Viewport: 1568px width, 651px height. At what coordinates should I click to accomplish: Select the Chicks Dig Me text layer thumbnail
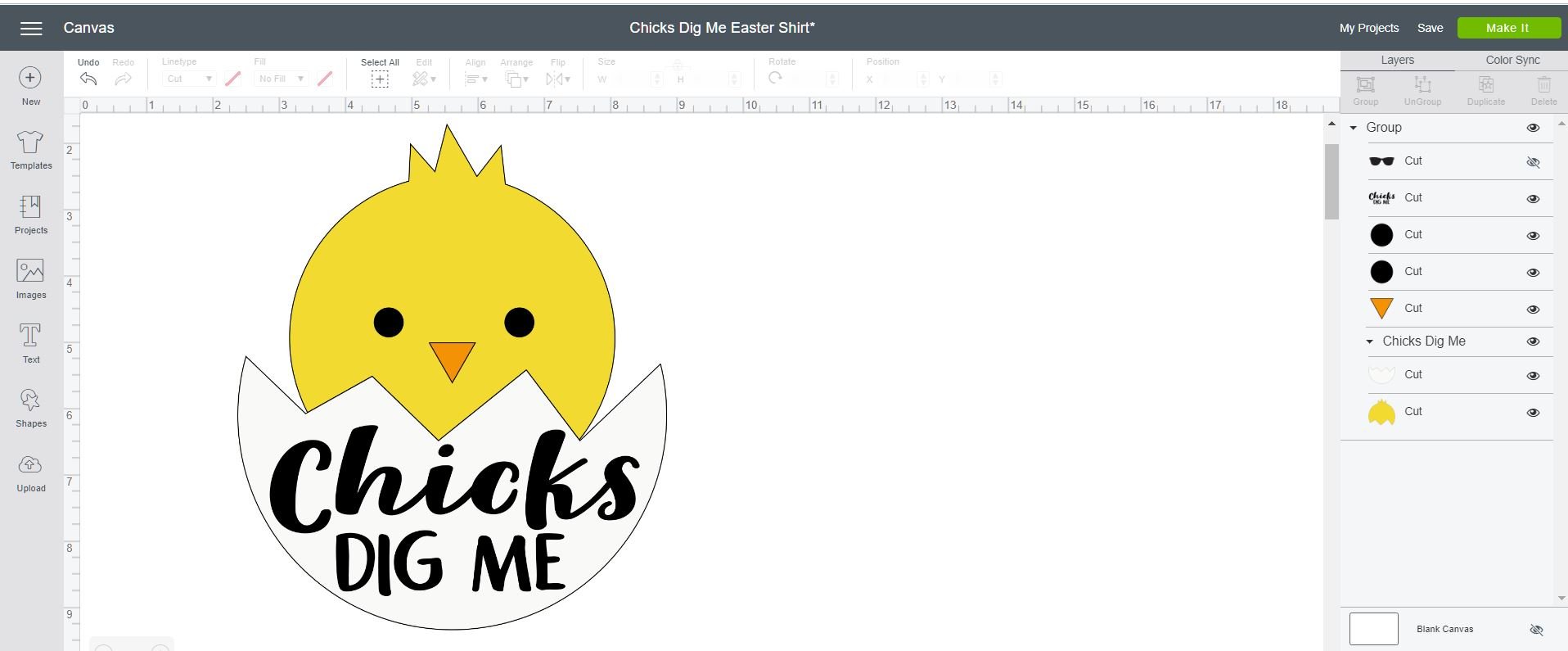[x=1381, y=197]
